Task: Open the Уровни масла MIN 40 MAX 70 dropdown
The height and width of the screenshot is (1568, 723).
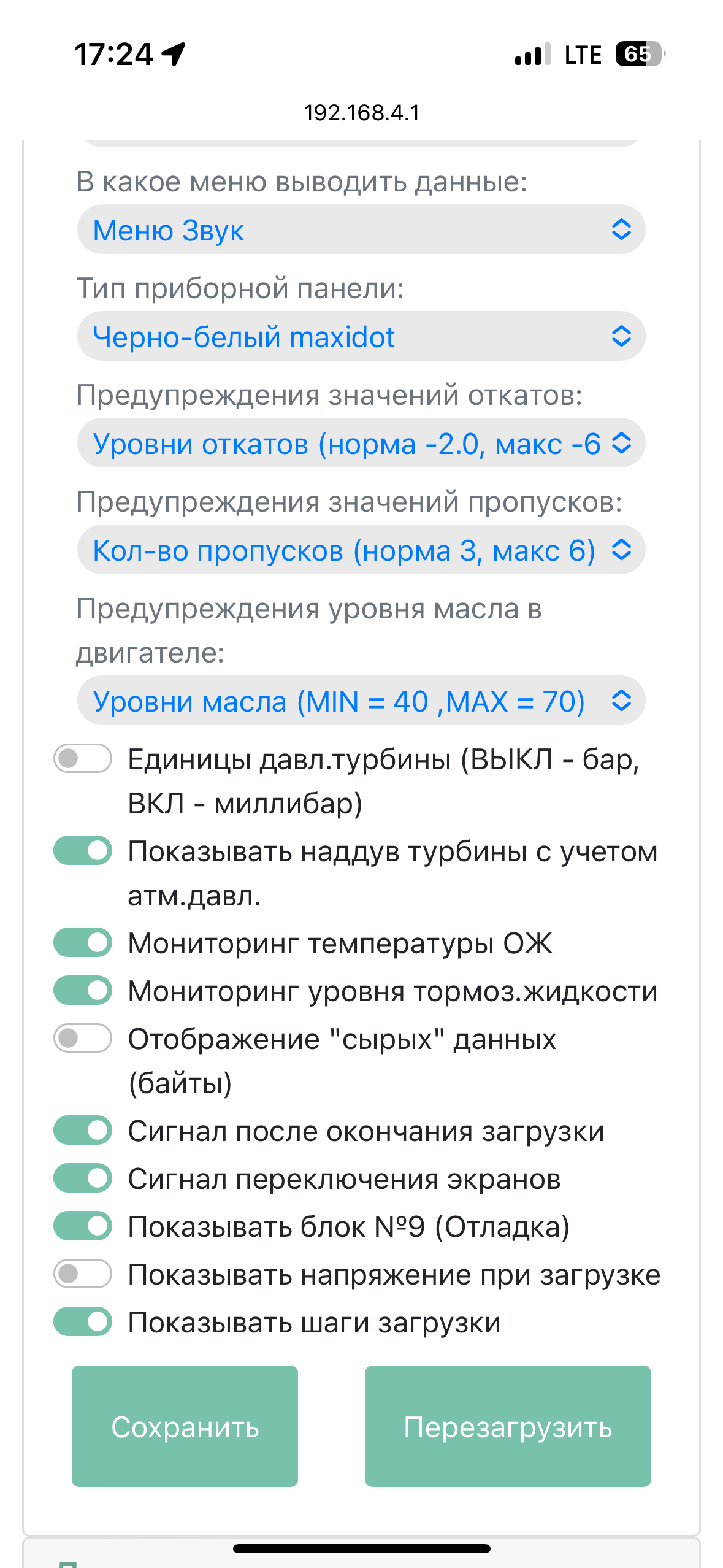Action: coord(361,701)
